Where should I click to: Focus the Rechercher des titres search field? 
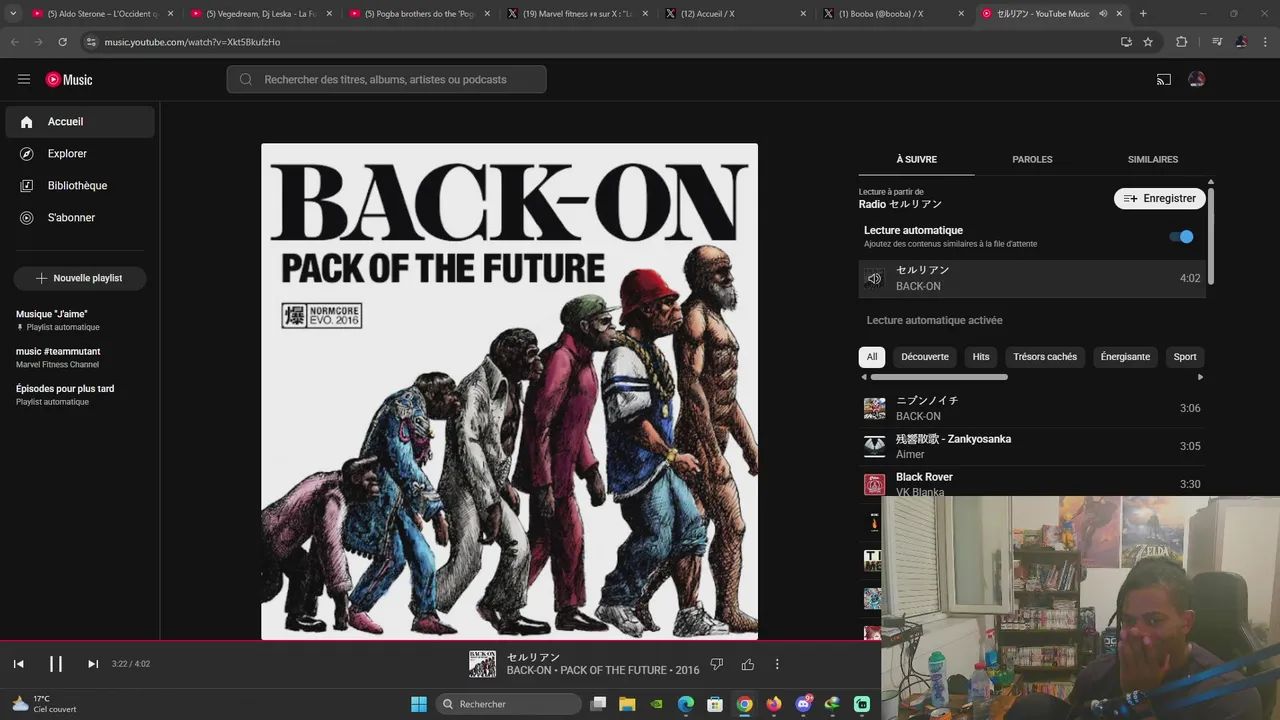(386, 79)
